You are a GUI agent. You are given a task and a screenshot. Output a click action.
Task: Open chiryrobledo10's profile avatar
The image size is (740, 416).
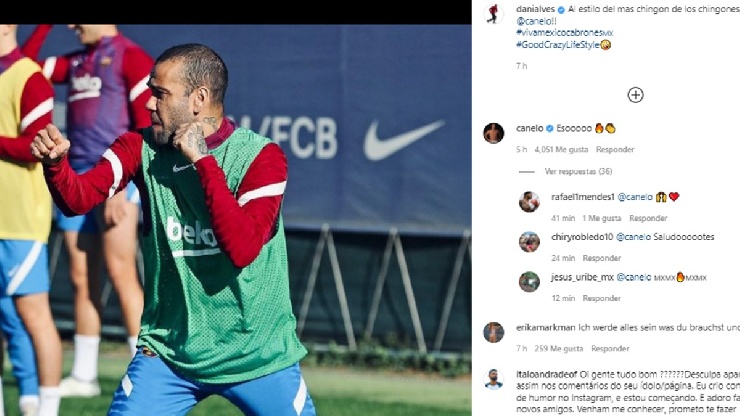click(529, 242)
